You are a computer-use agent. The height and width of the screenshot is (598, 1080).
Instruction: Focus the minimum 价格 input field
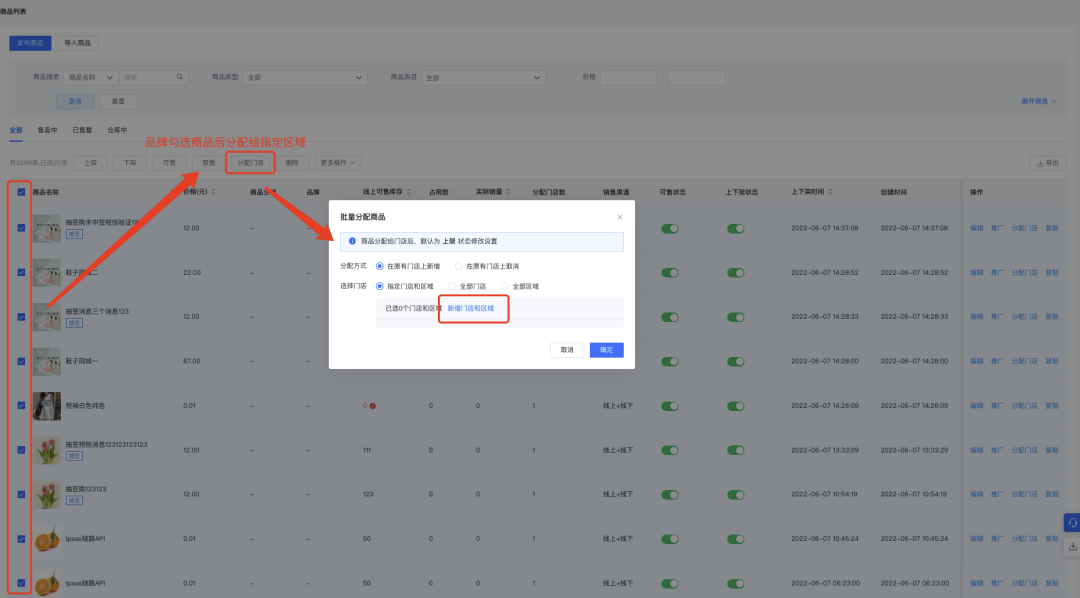point(628,77)
